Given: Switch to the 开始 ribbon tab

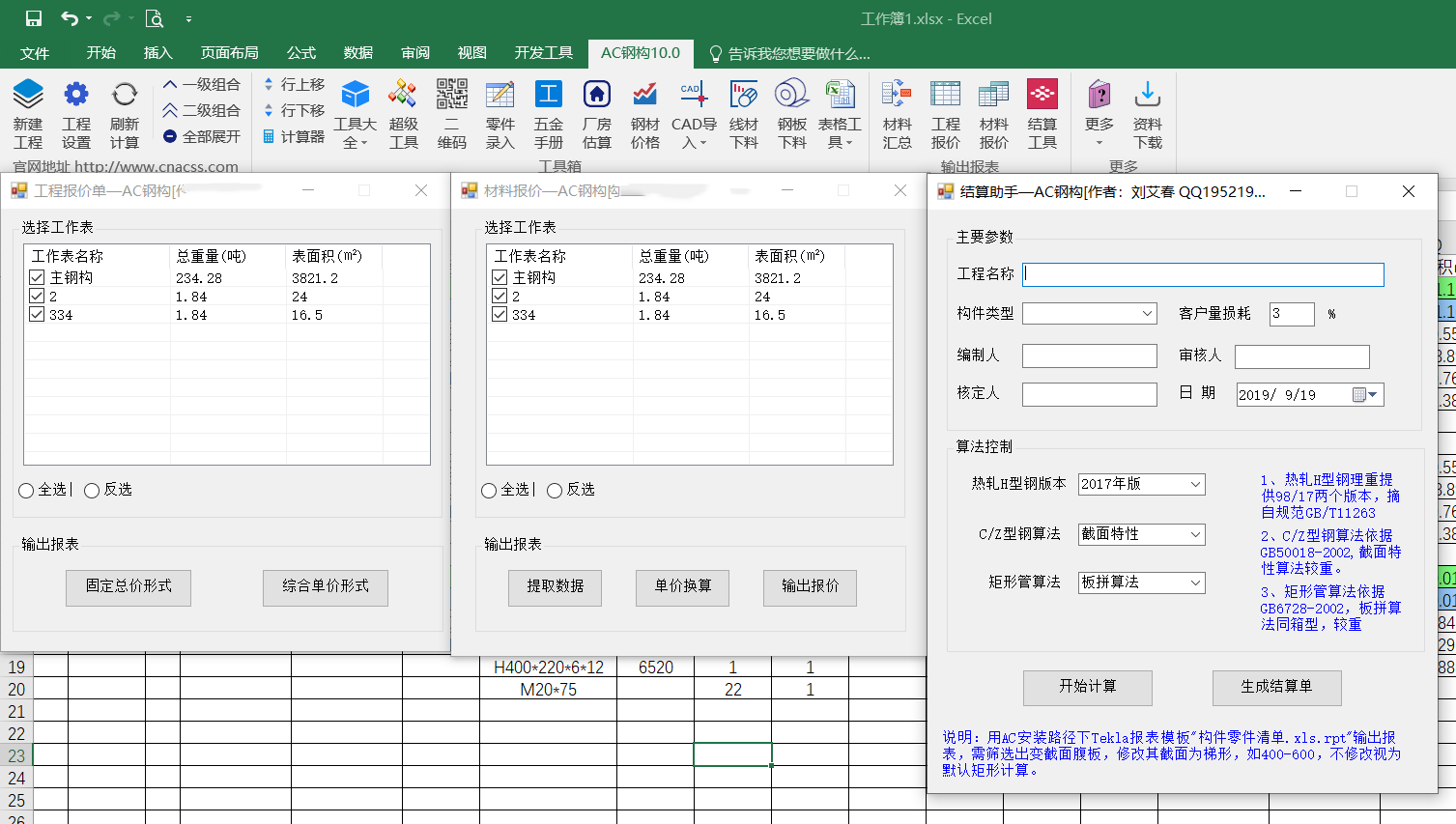Looking at the screenshot, I should [x=100, y=53].
